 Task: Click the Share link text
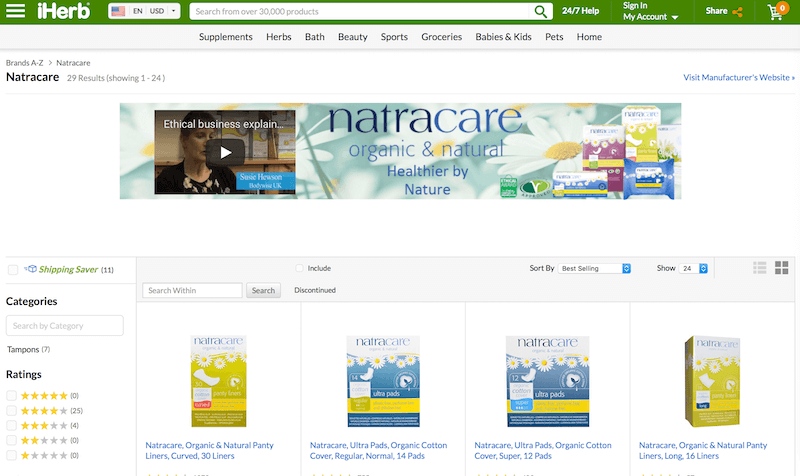pos(716,11)
